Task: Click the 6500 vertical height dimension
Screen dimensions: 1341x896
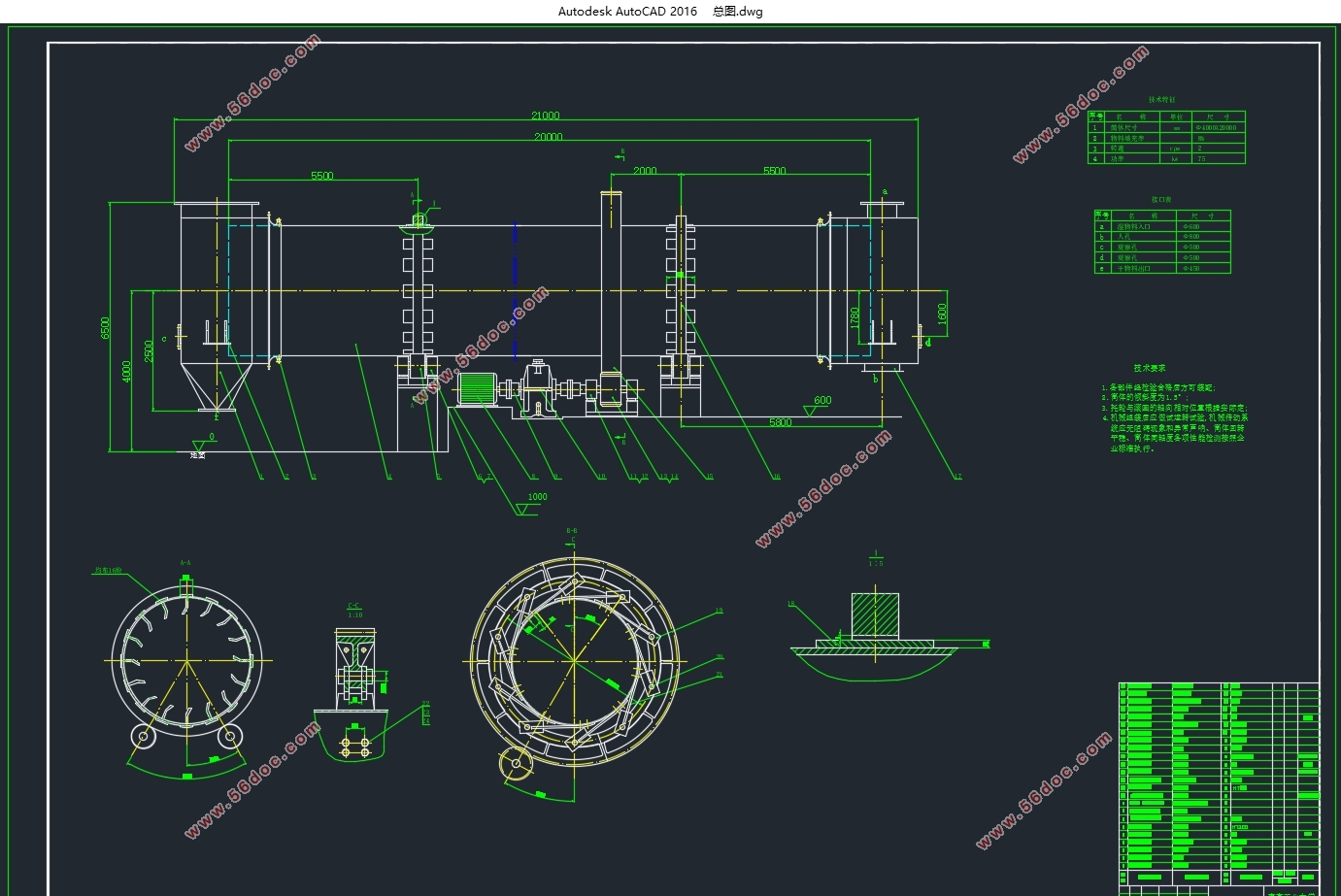Action: coord(106,327)
